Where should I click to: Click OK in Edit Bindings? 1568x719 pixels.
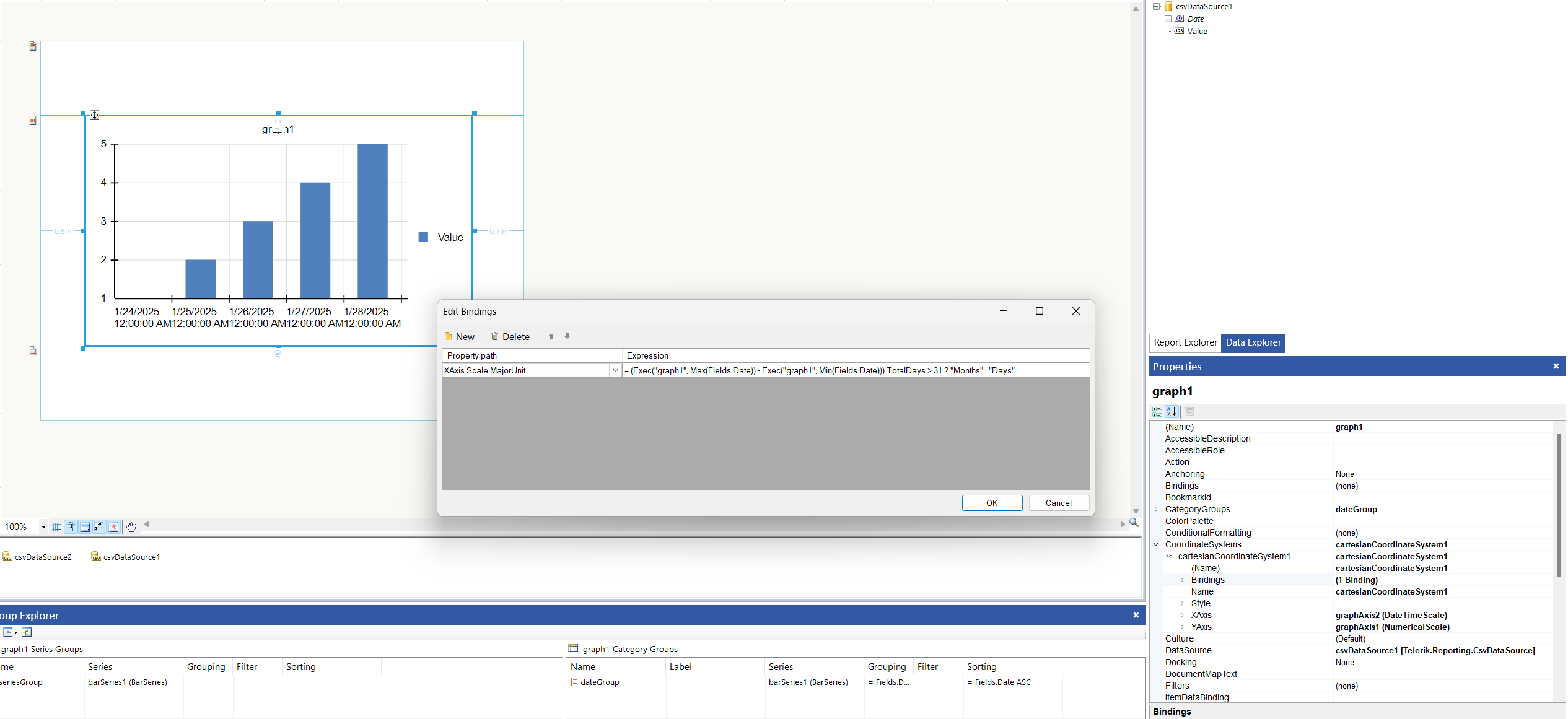click(991, 503)
